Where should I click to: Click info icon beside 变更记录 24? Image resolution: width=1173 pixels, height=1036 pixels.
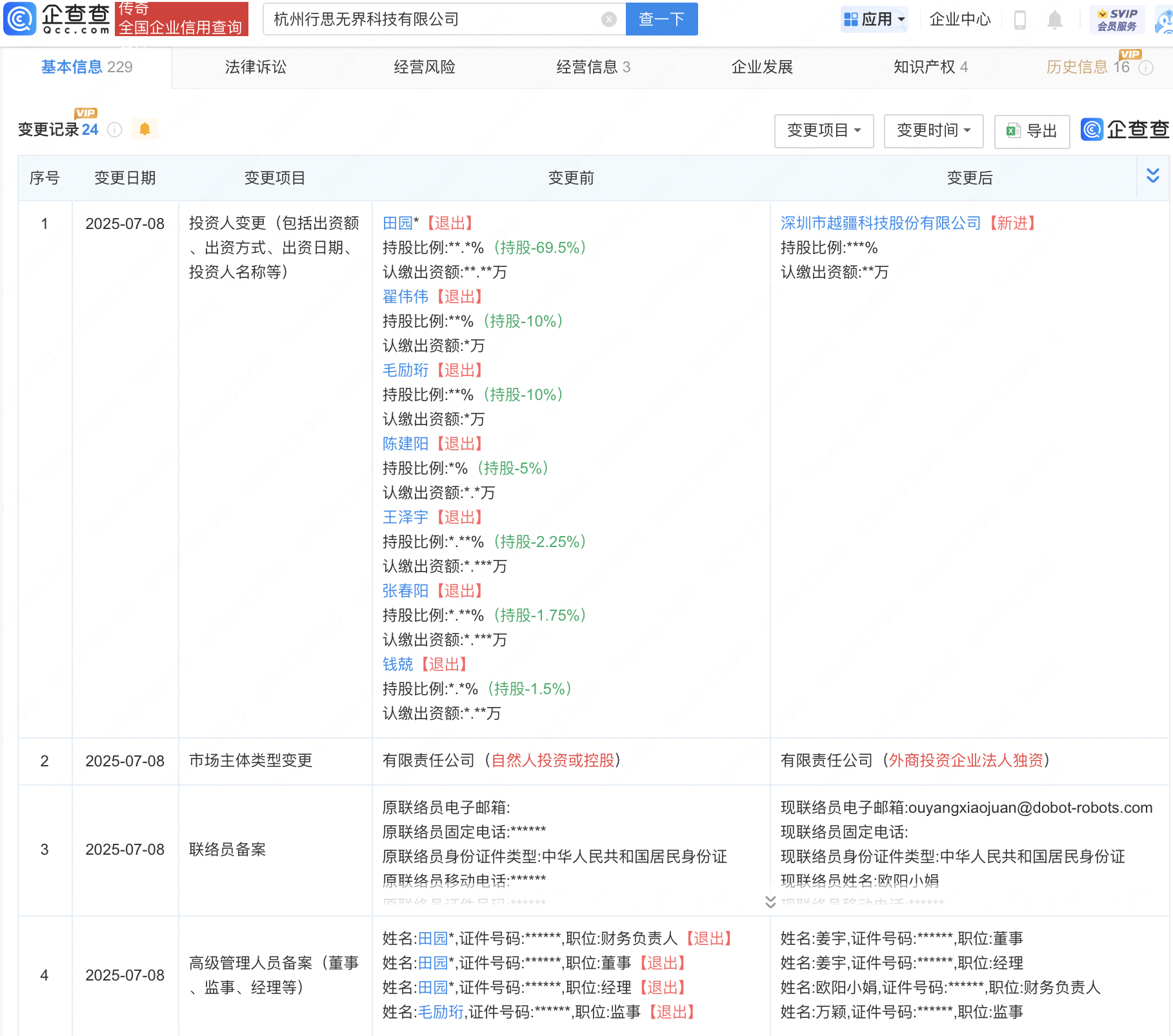pos(114,130)
